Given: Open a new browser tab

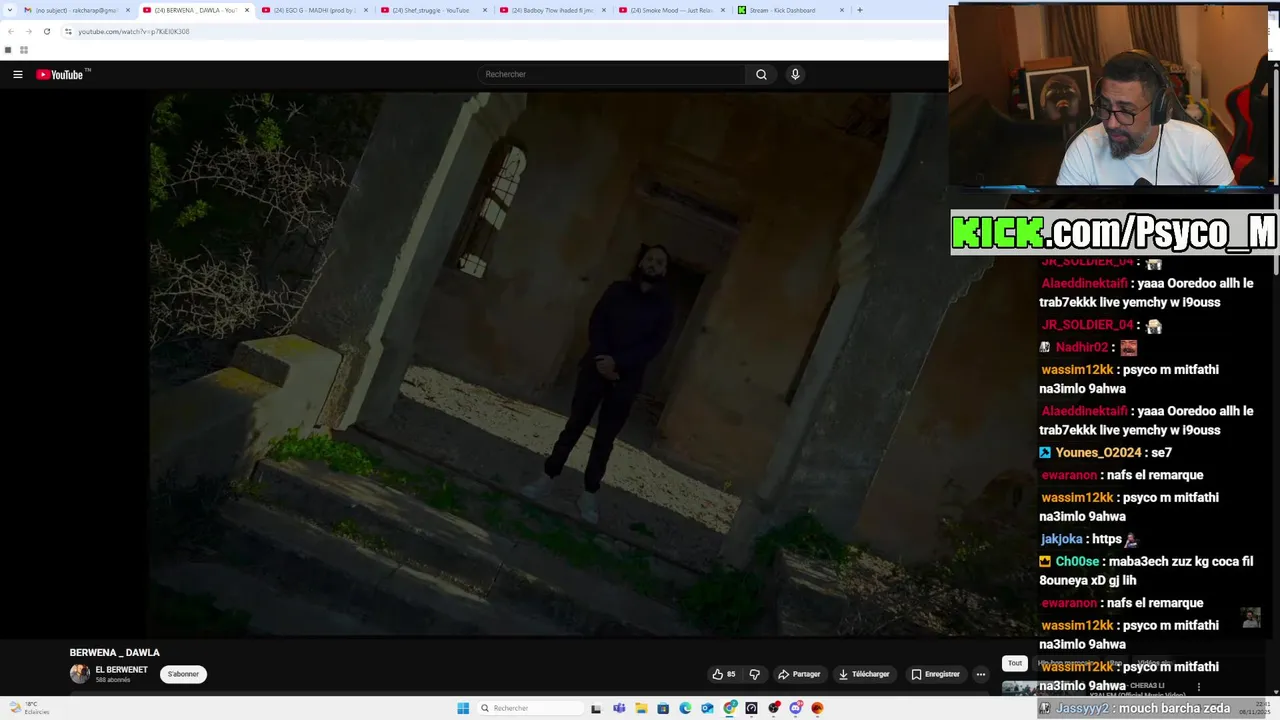Looking at the screenshot, I should [x=859, y=10].
